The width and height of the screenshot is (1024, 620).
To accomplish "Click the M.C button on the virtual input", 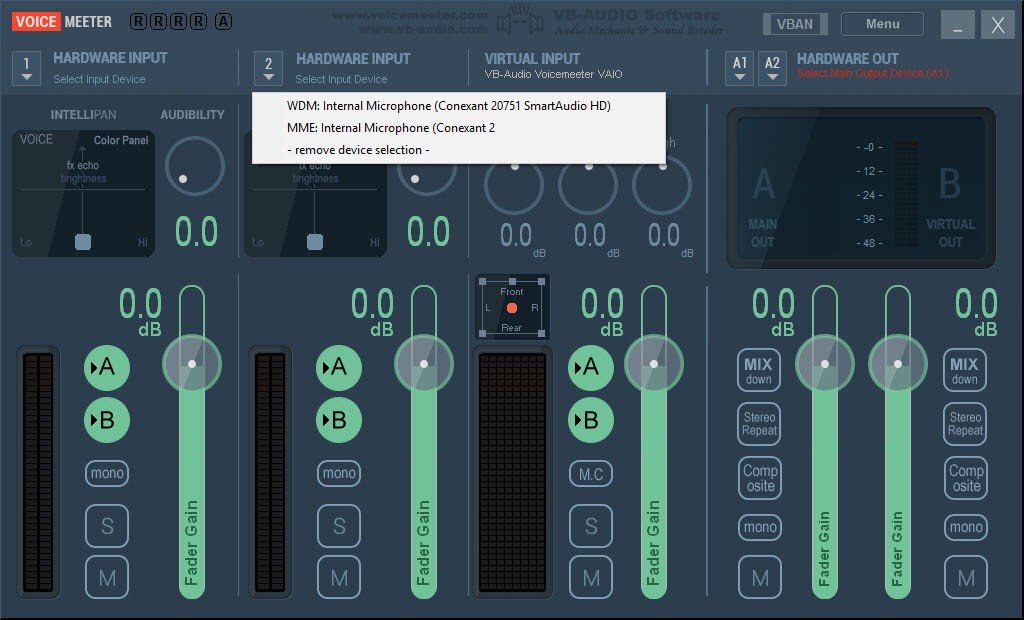I will (x=591, y=474).
